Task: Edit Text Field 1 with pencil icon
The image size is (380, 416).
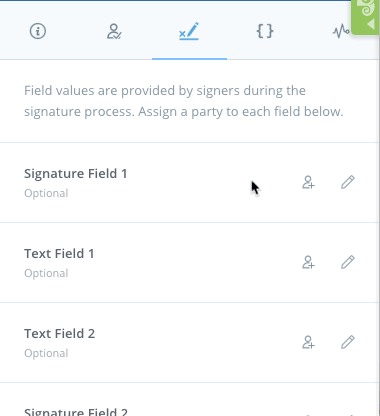Action: point(348,262)
